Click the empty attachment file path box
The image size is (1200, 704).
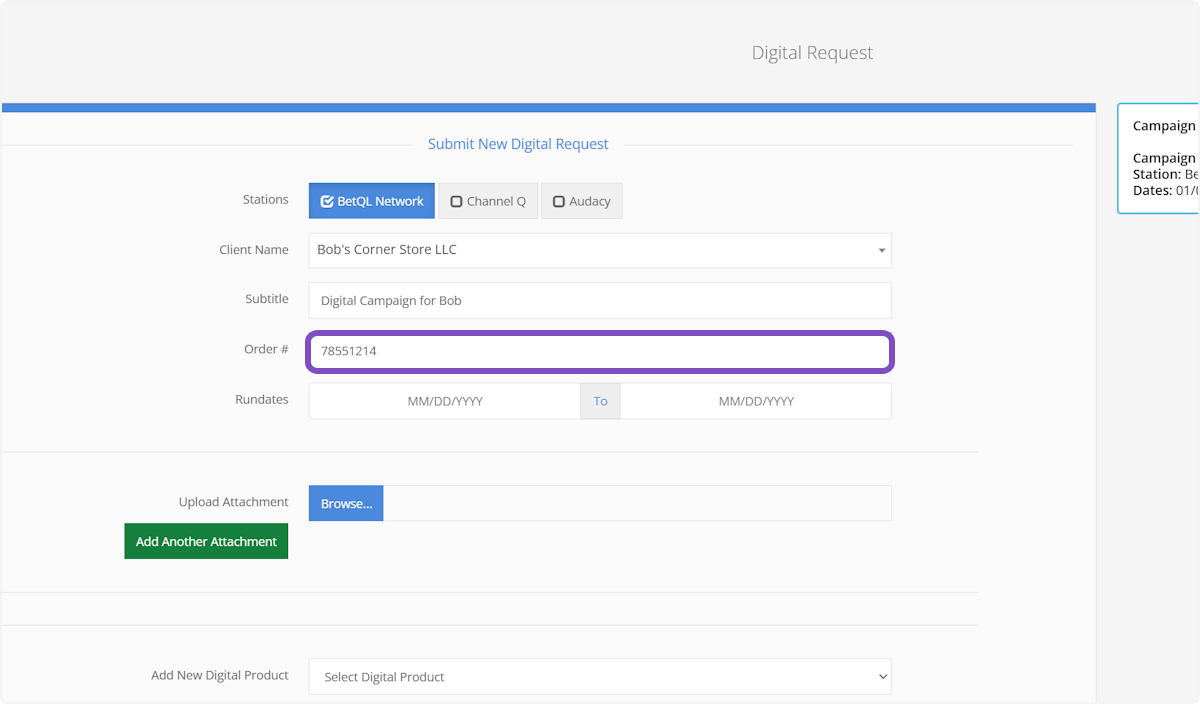tap(636, 504)
